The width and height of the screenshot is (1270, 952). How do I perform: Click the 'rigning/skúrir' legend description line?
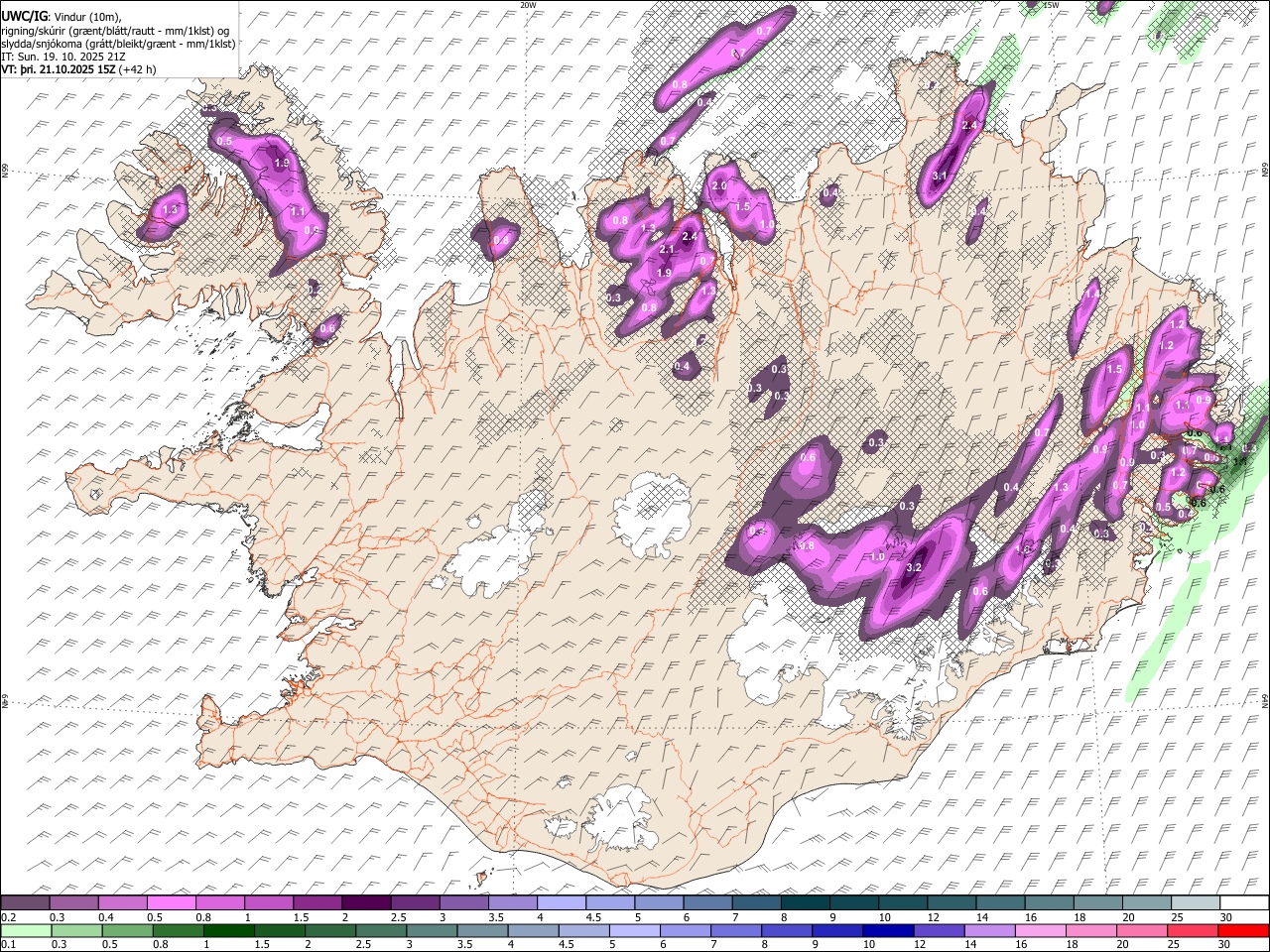115,30
